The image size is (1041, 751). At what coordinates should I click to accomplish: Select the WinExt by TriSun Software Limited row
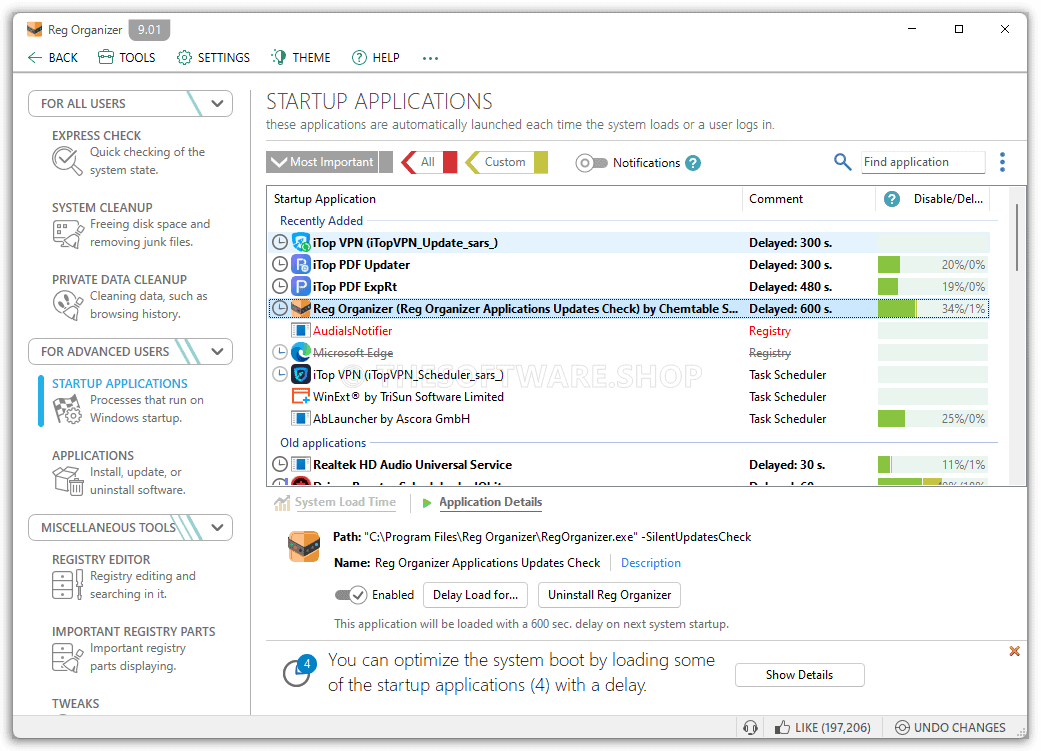pyautogui.click(x=629, y=396)
